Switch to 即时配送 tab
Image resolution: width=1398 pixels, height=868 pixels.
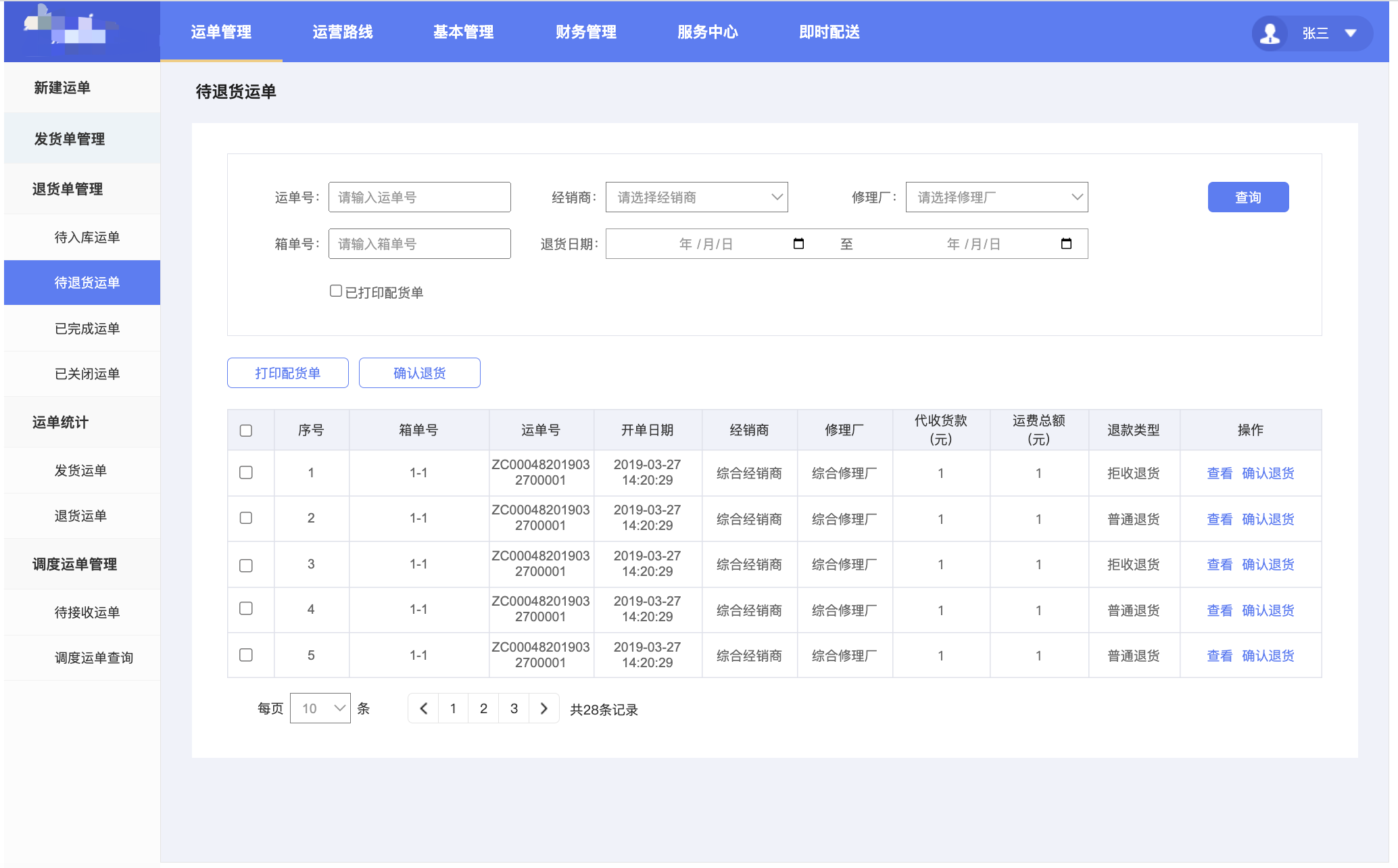tap(829, 32)
